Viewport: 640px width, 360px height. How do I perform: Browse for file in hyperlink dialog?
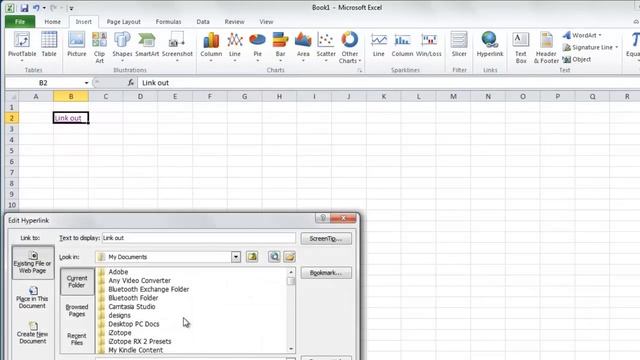click(290, 257)
